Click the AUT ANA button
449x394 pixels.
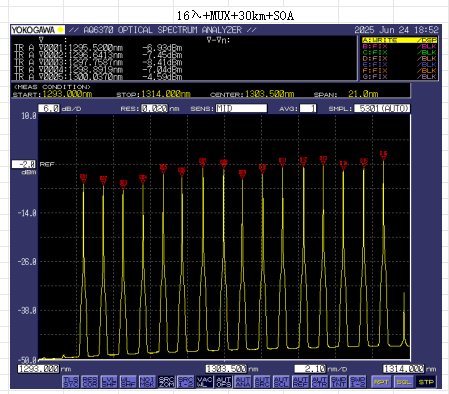243,382
